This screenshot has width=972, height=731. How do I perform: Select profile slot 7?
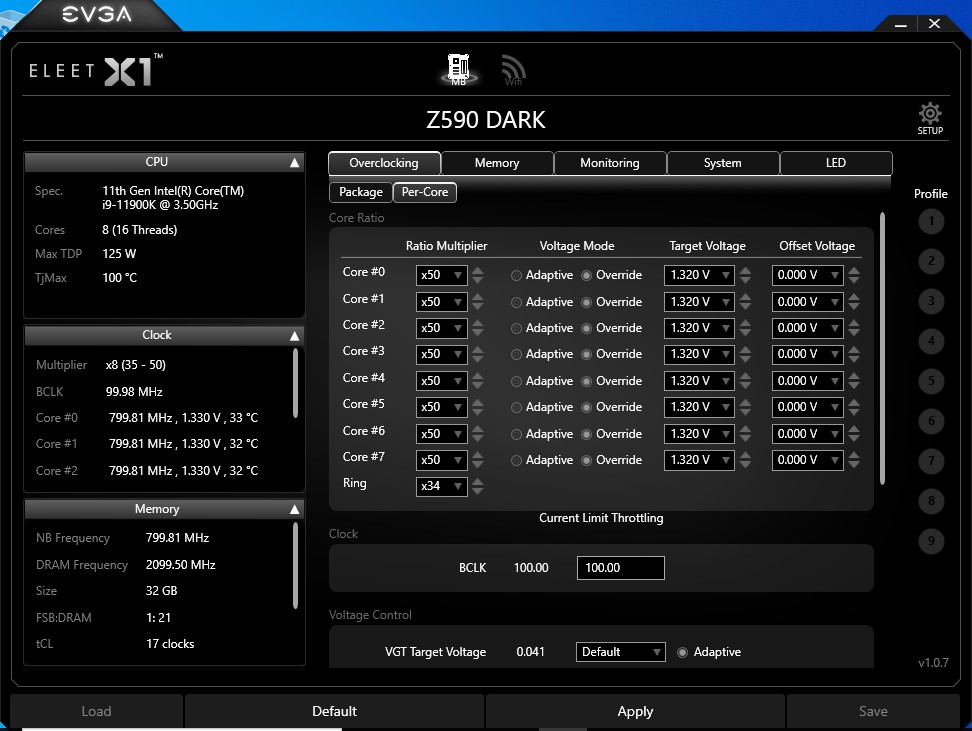tap(930, 461)
